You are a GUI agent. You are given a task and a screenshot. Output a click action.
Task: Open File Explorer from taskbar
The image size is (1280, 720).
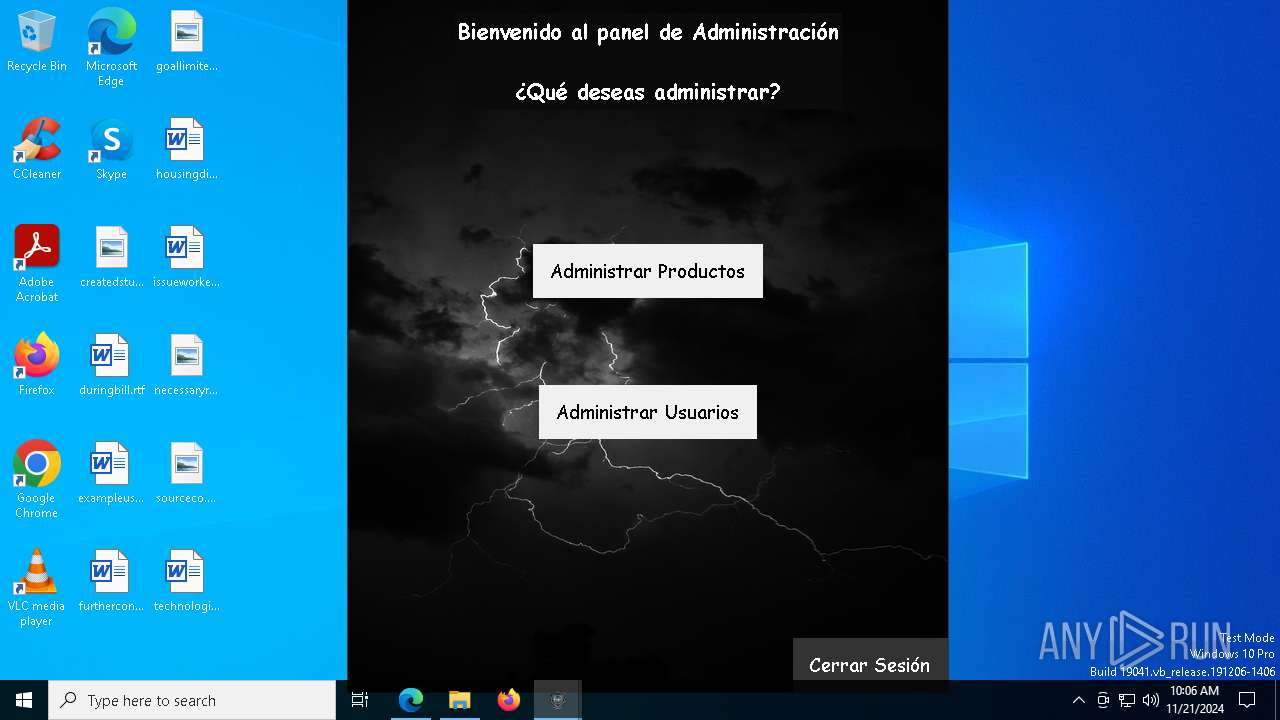tap(460, 700)
